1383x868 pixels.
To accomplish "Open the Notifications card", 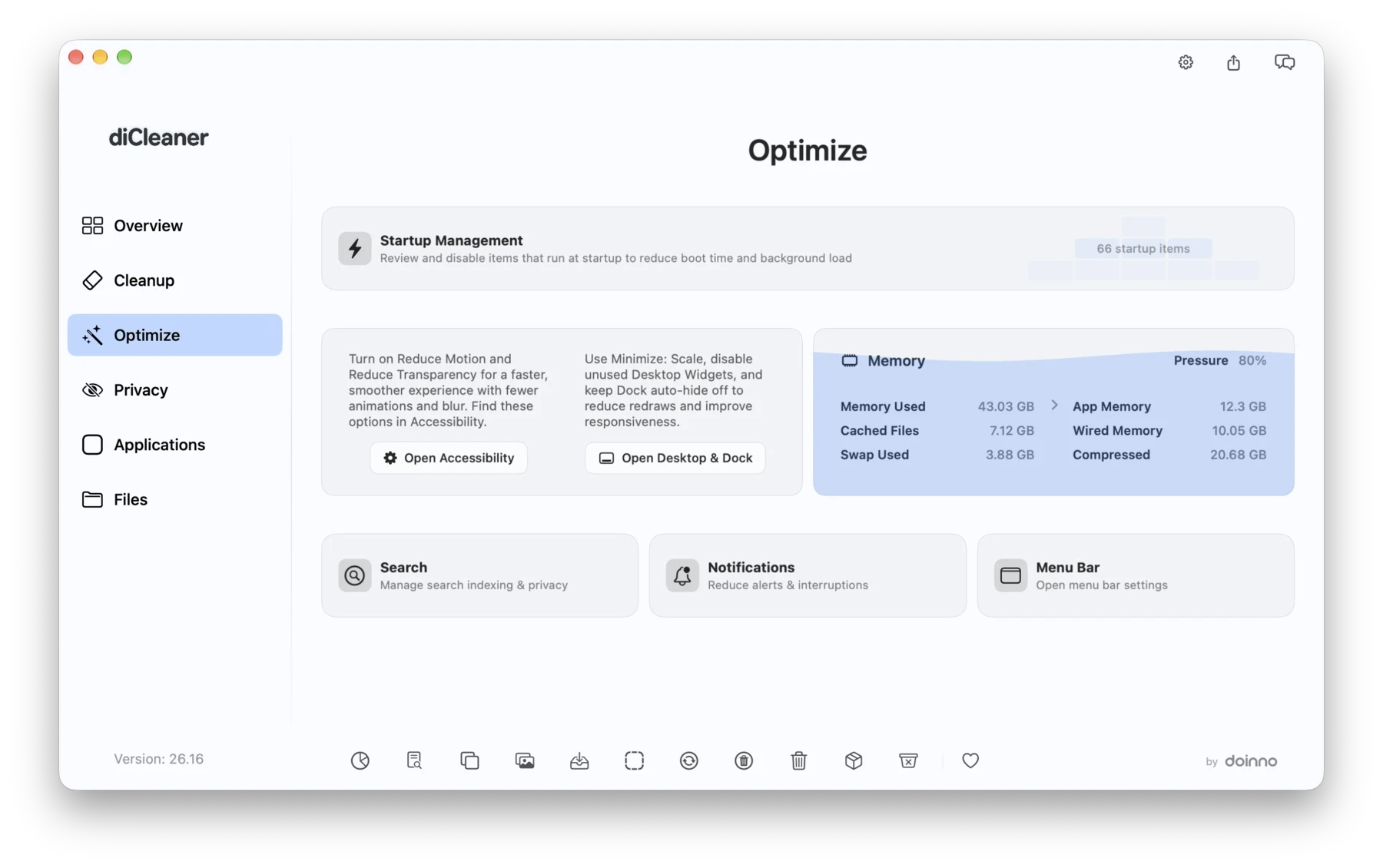I will [808, 575].
